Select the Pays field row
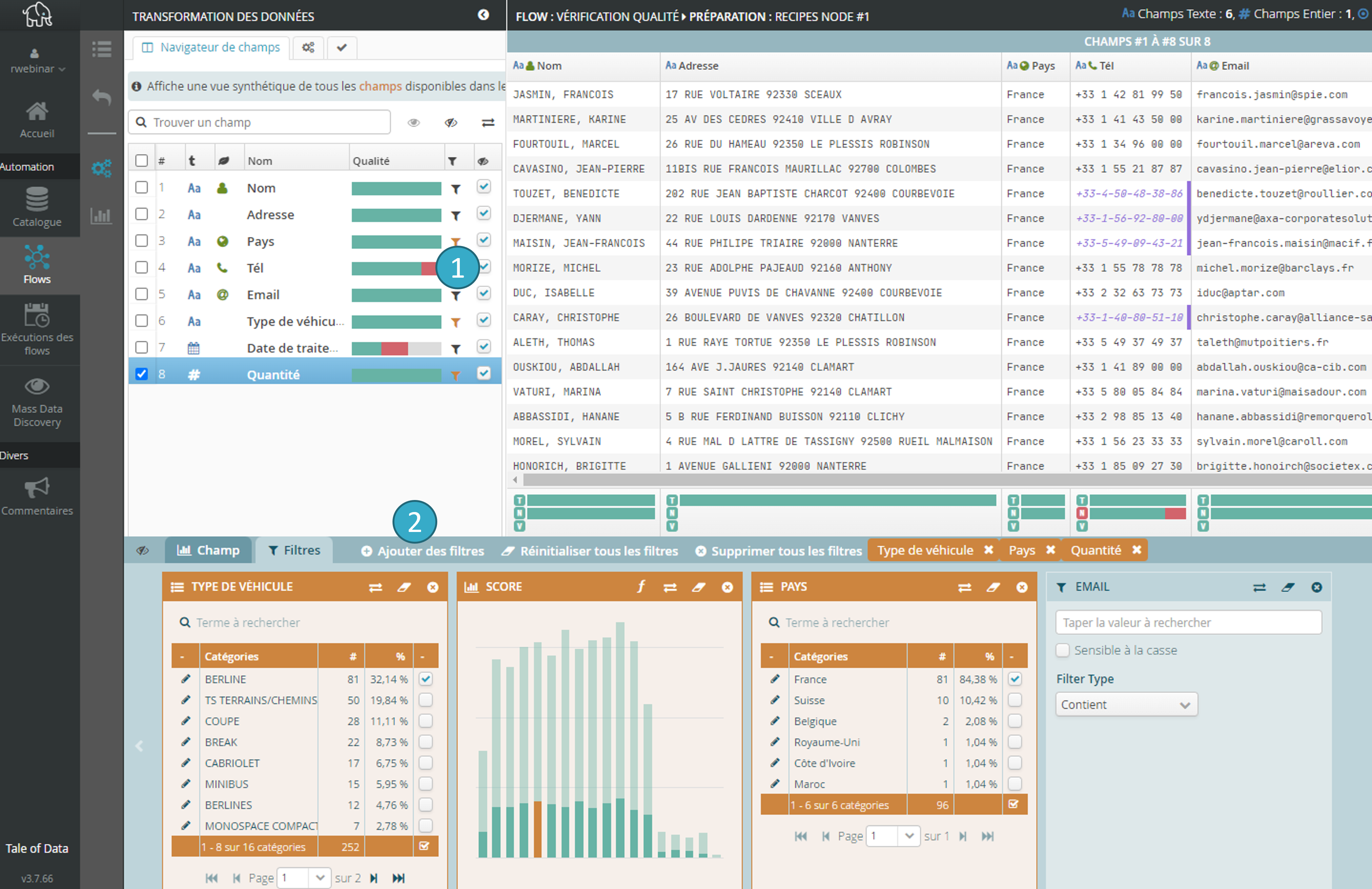 point(315,241)
